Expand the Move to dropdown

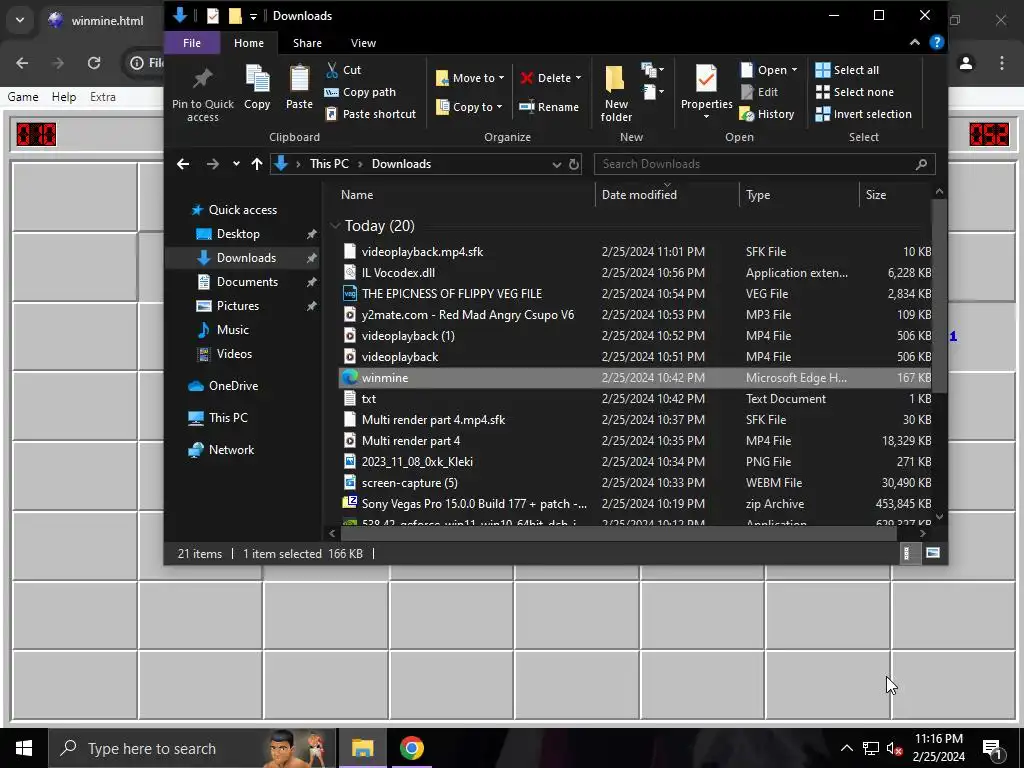click(x=502, y=78)
